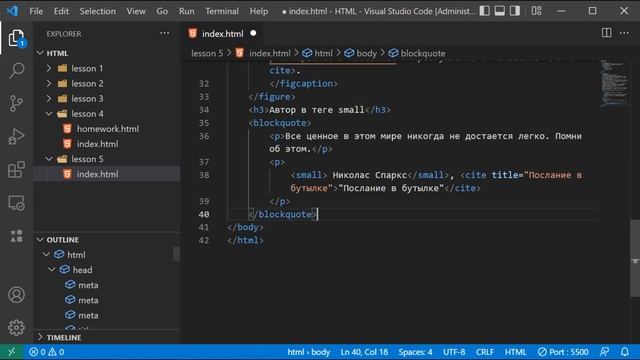Click the notifications bell in status bar
Screen dimensions: 640x360
click(x=624, y=352)
